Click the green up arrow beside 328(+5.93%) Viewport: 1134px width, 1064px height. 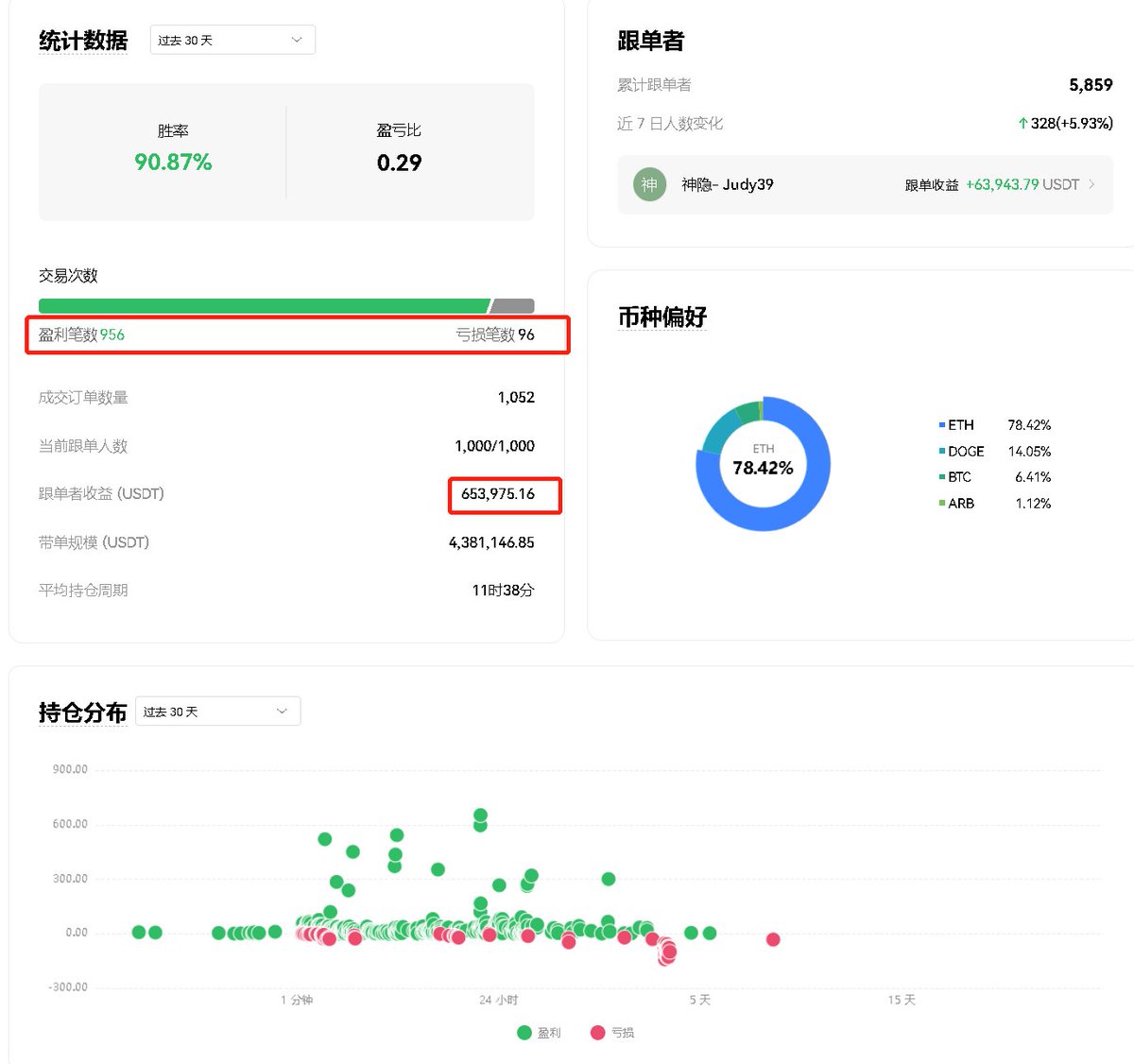coord(1023,124)
